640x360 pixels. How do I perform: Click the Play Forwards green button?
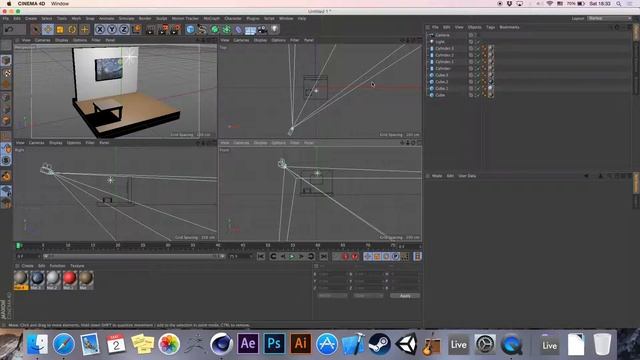pos(292,256)
